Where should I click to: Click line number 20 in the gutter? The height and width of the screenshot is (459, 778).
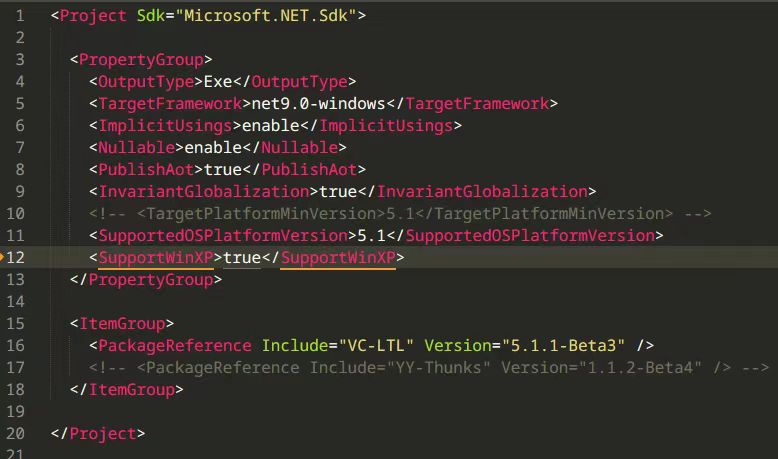tap(16, 433)
